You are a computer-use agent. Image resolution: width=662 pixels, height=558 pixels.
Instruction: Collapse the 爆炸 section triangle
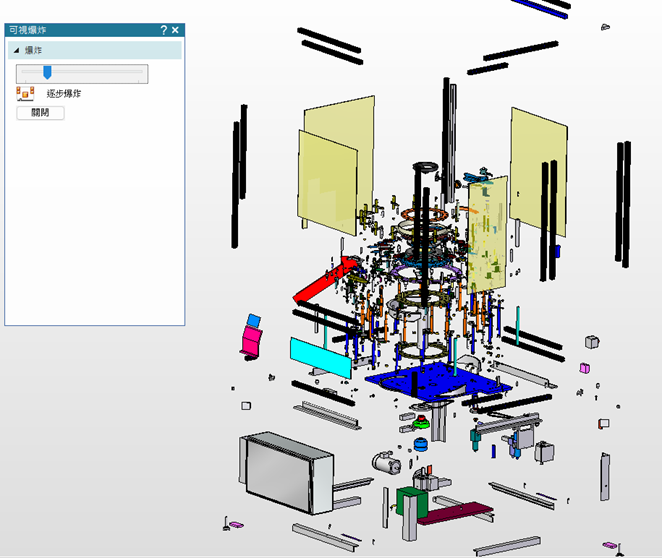tap(16, 50)
